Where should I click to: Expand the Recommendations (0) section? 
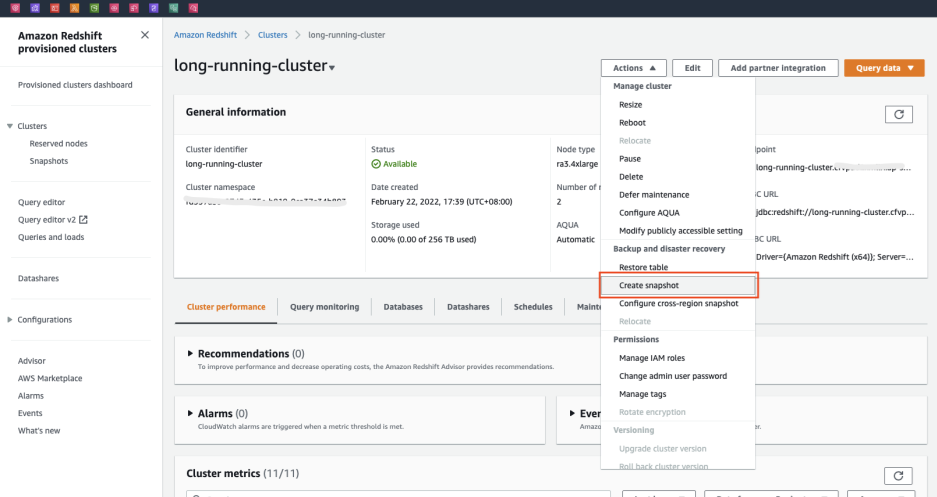[x=190, y=354]
